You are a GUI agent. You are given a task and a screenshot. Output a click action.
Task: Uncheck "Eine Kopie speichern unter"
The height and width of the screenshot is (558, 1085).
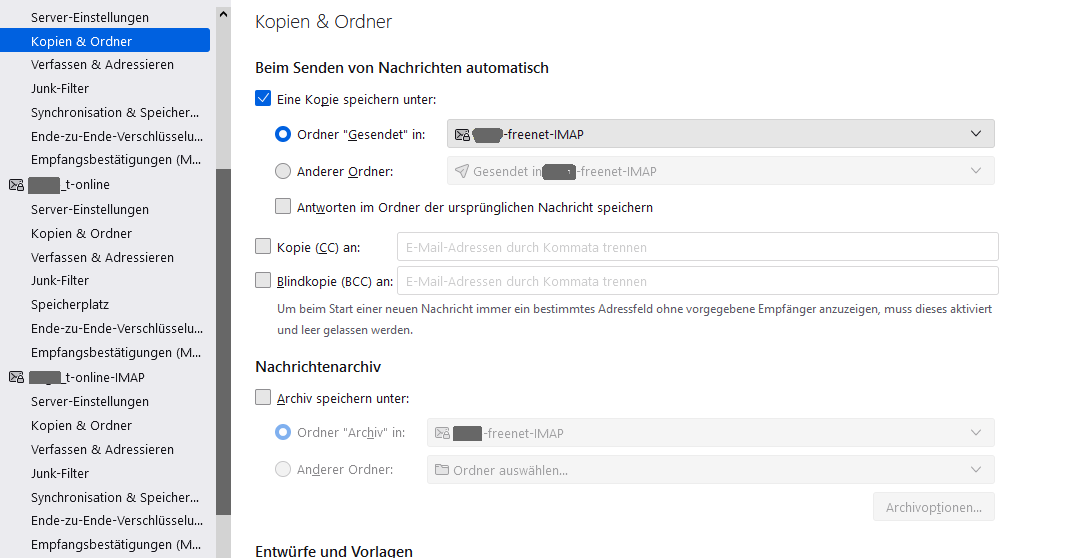264,99
